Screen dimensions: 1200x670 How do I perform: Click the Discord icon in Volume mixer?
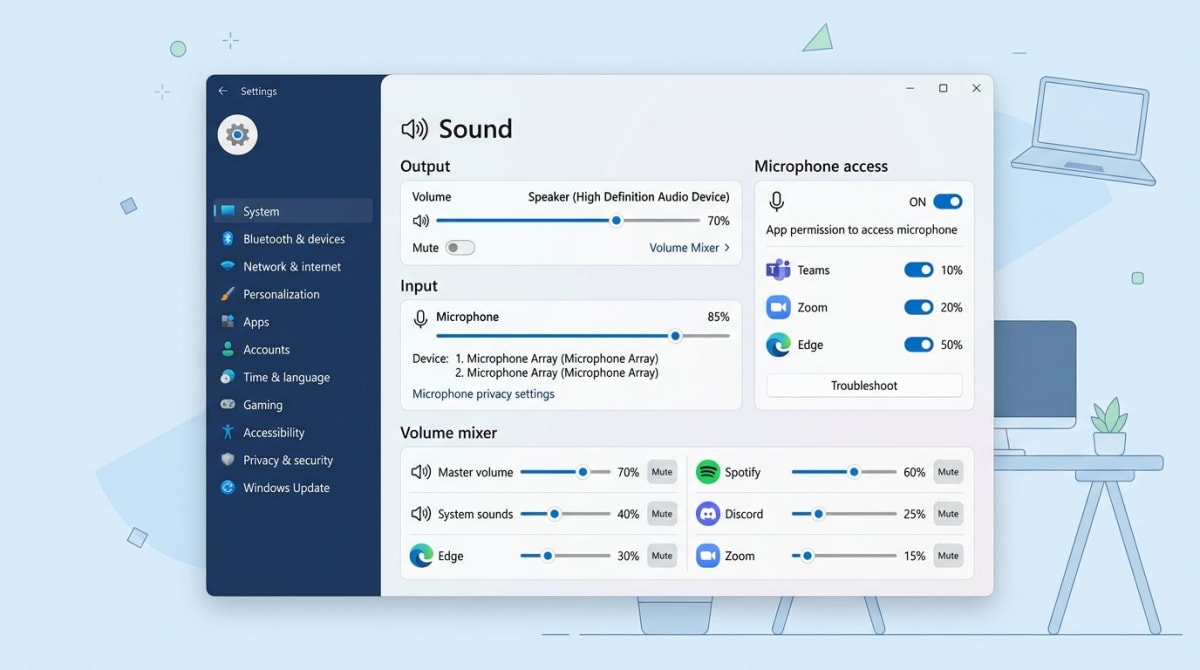tap(709, 513)
